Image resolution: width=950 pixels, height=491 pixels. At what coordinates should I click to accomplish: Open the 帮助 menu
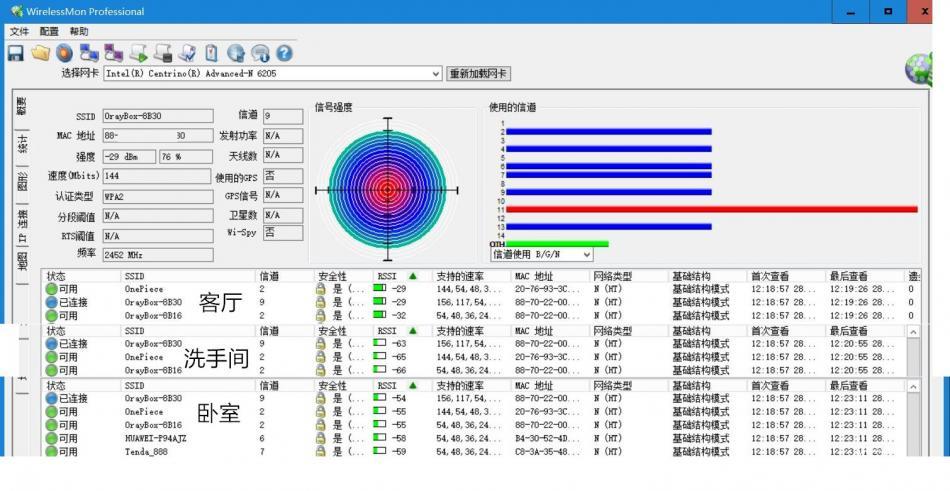(79, 32)
